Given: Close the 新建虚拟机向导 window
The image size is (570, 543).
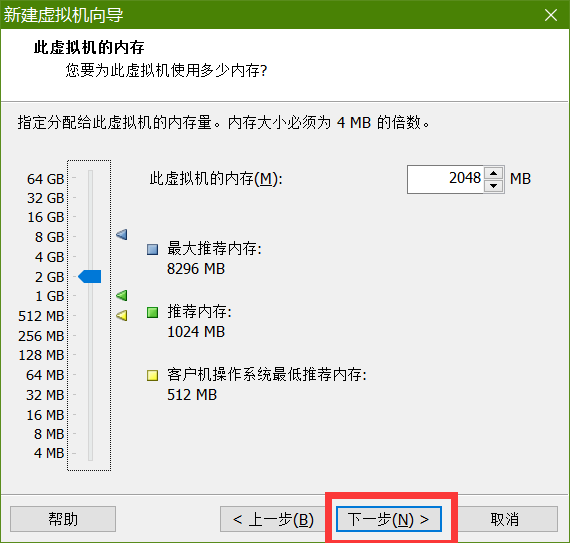Looking at the screenshot, I should (x=551, y=15).
